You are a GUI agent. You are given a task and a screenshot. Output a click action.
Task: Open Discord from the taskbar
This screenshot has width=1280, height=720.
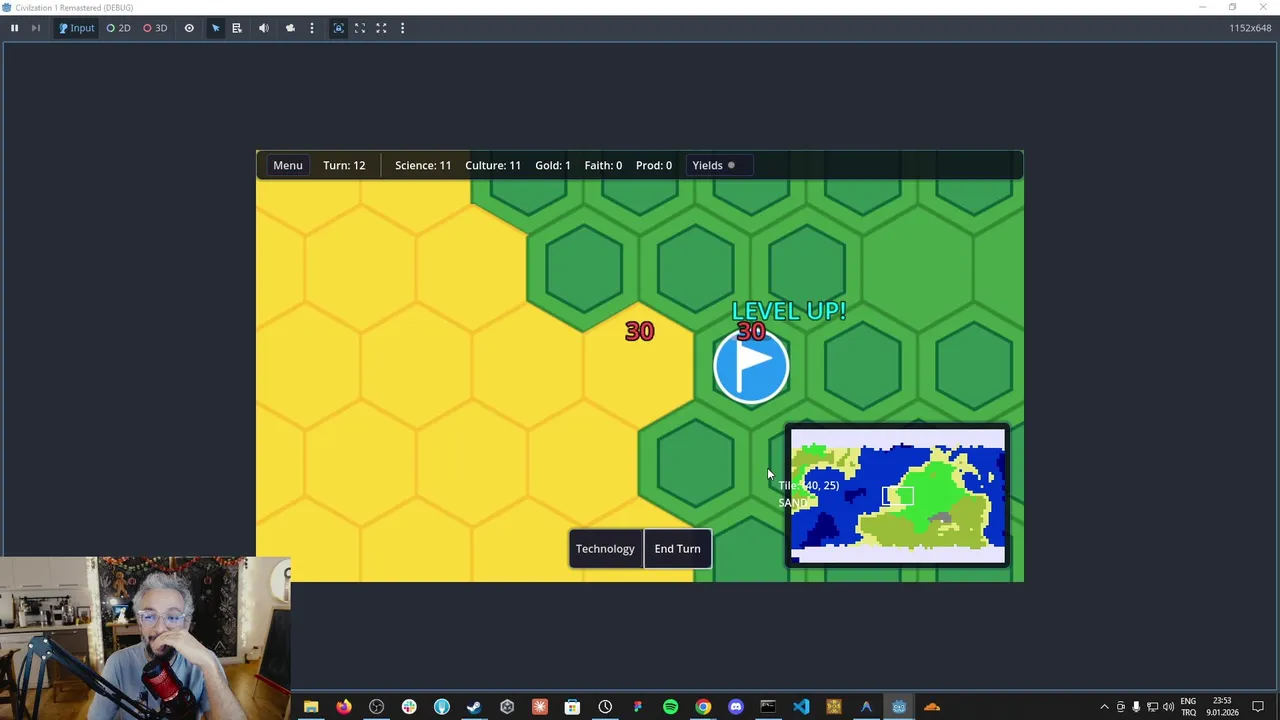(736, 707)
